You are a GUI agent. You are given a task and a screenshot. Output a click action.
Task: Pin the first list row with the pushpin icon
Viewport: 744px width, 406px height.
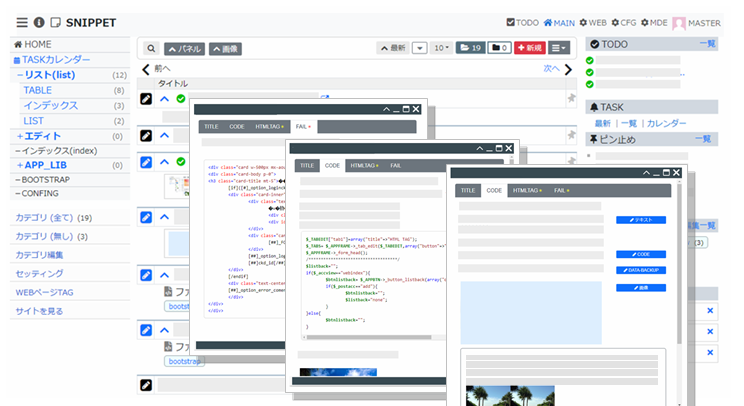click(572, 99)
